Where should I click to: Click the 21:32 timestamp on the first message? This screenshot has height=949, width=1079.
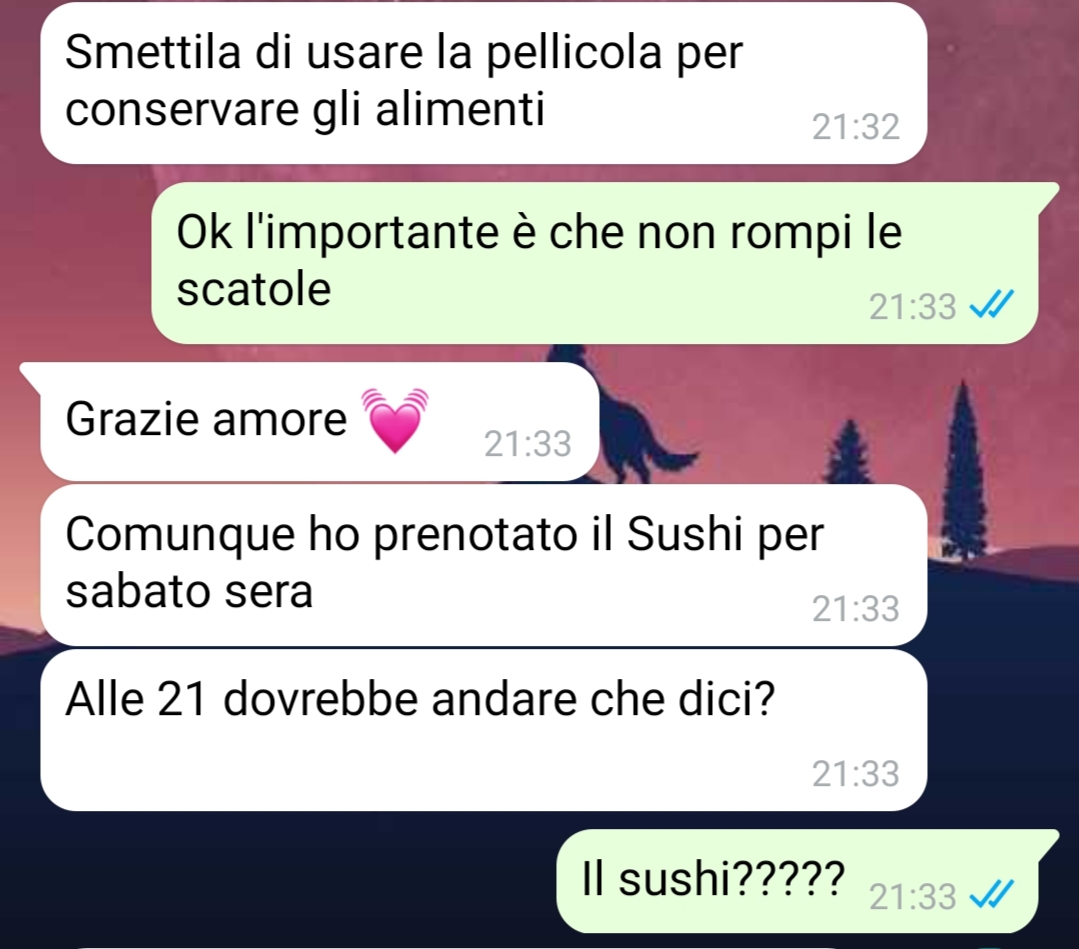click(x=855, y=127)
